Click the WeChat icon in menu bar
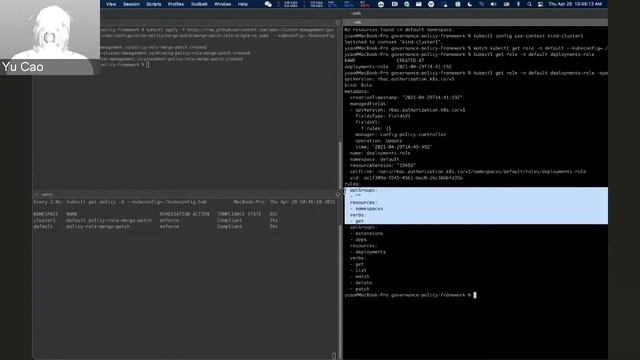The width and height of the screenshot is (640, 360). click(268, 4)
